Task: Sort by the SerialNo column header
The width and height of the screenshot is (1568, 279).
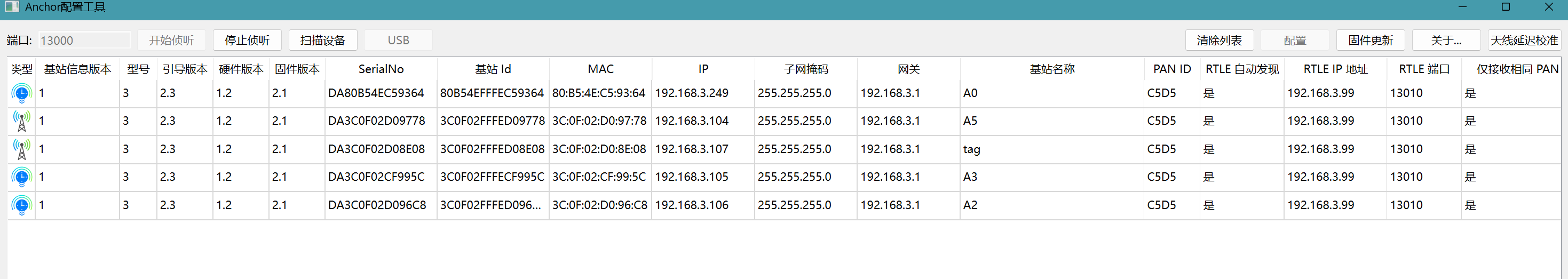Action: (x=381, y=69)
